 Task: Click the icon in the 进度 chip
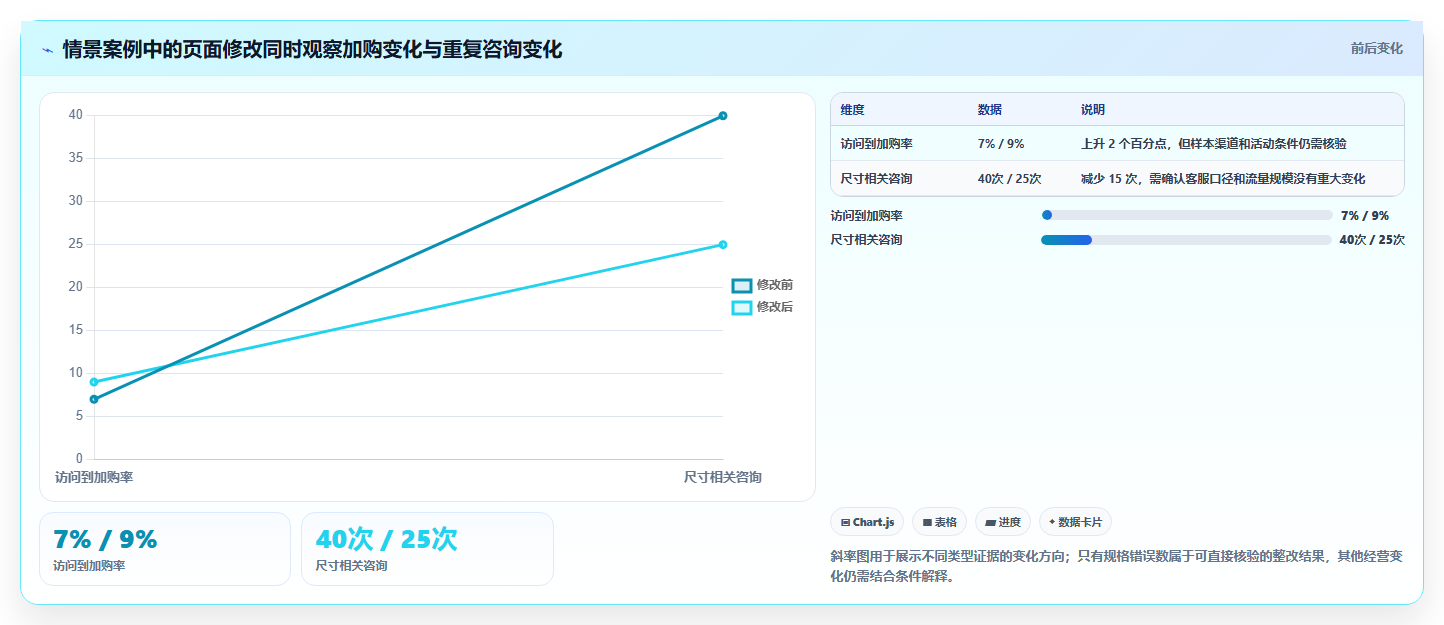click(990, 523)
